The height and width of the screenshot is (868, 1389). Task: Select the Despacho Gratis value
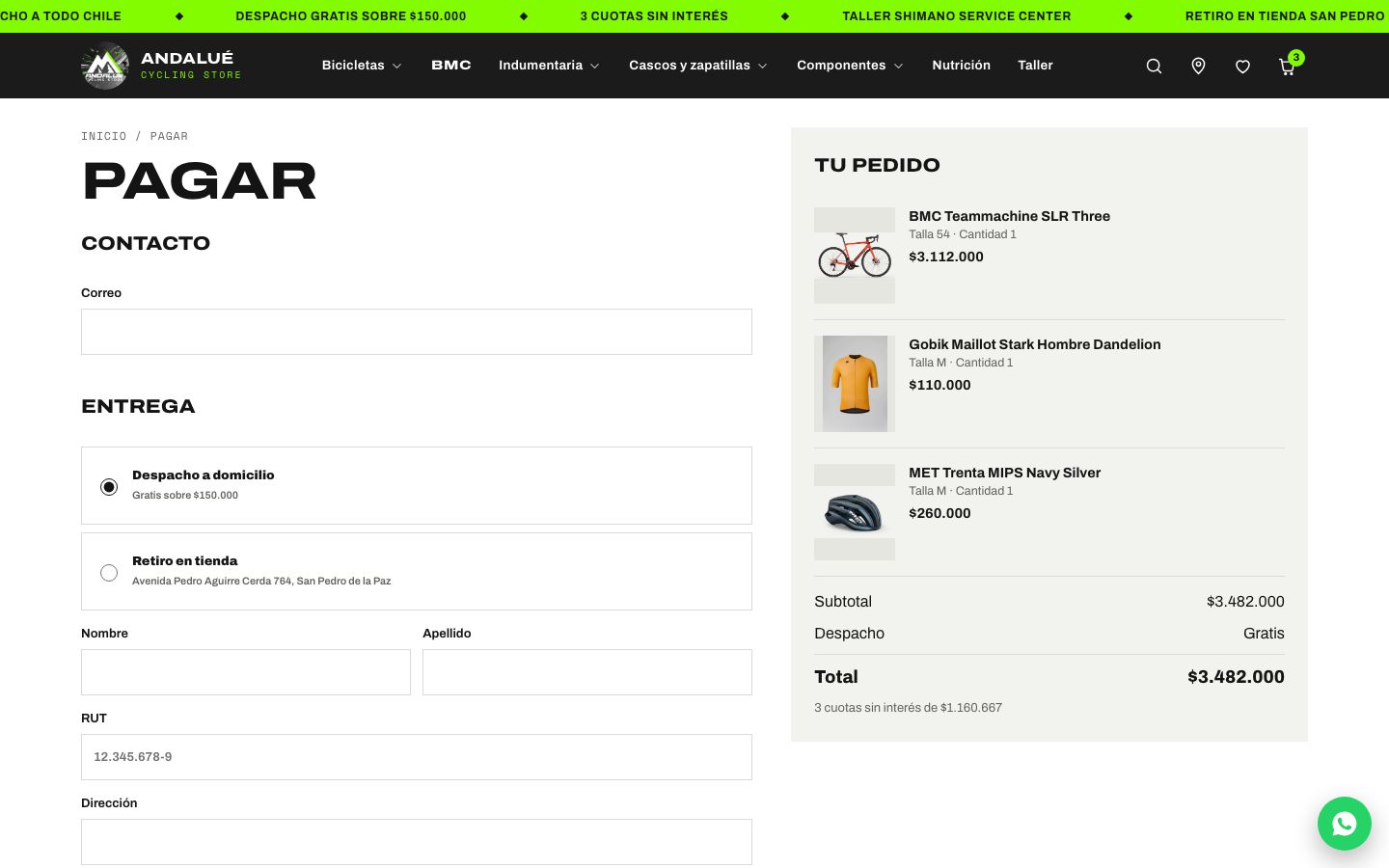tap(1264, 634)
